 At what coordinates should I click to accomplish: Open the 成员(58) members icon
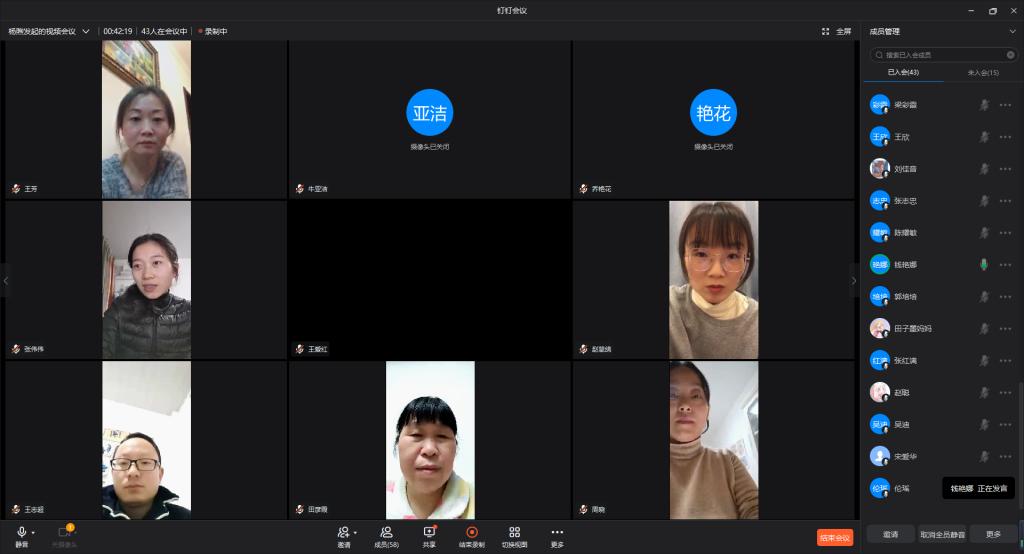tap(386, 532)
